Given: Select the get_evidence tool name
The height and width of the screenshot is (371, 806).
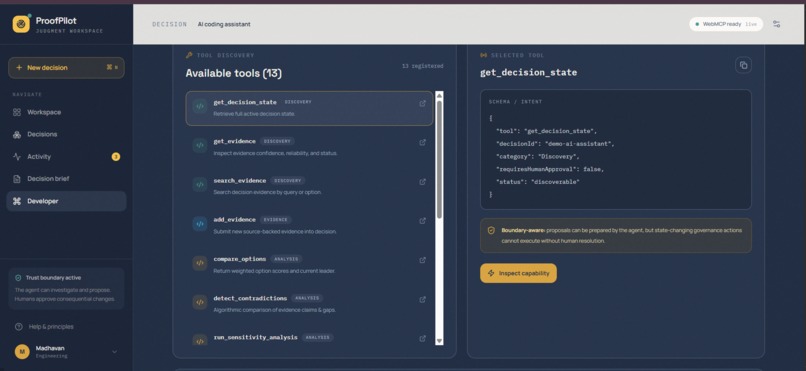Looking at the screenshot, I should [x=234, y=141].
